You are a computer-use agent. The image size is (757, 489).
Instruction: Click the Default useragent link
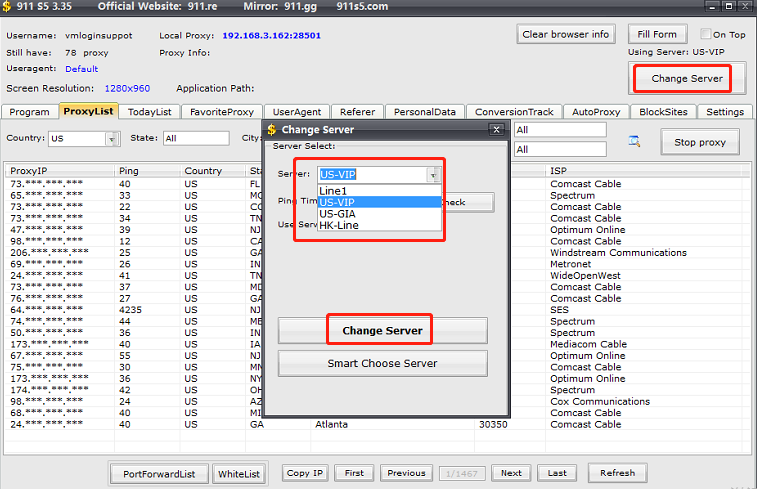click(82, 69)
